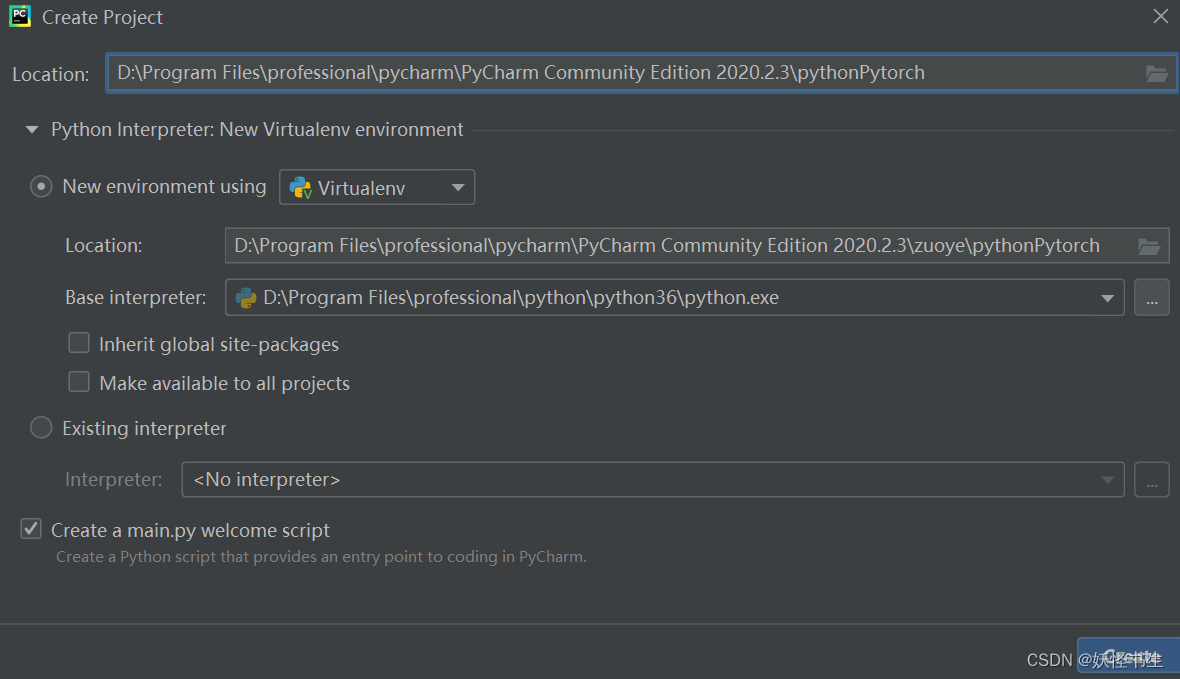This screenshot has width=1180, height=679.
Task: Collapse the Python Interpreter section
Action: point(32,129)
